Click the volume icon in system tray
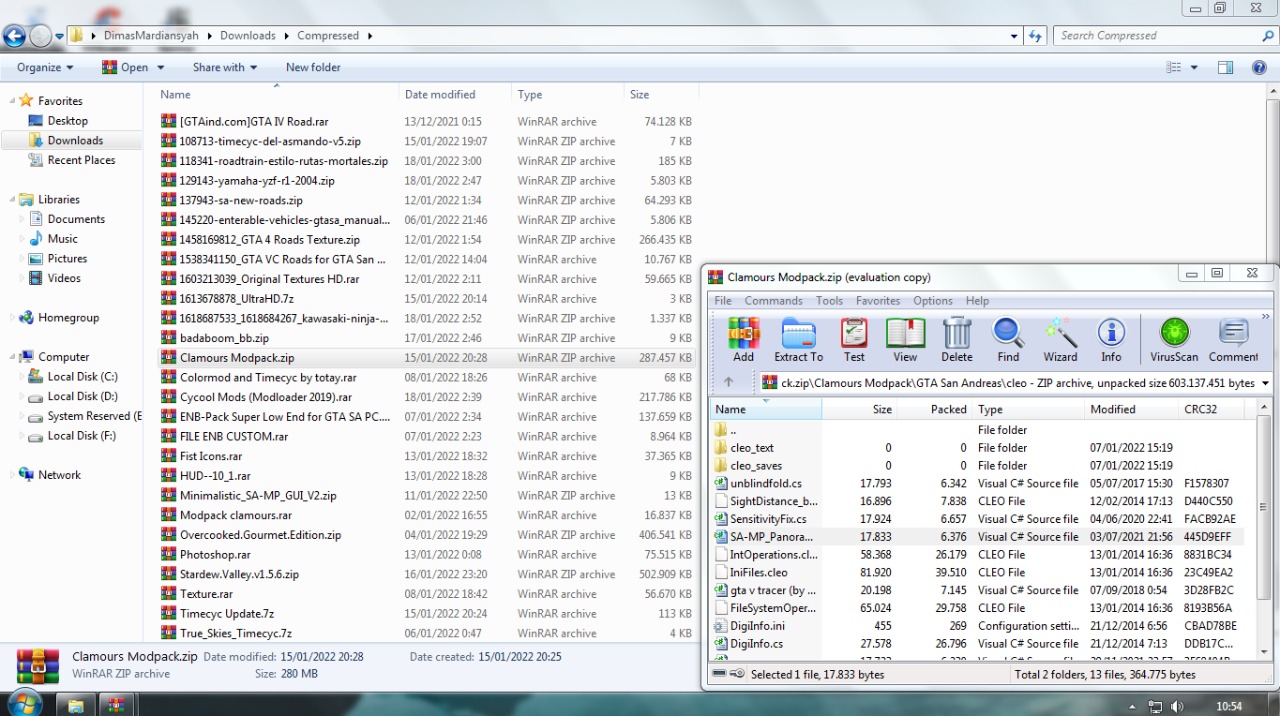The height and width of the screenshot is (716, 1280). [x=1179, y=706]
